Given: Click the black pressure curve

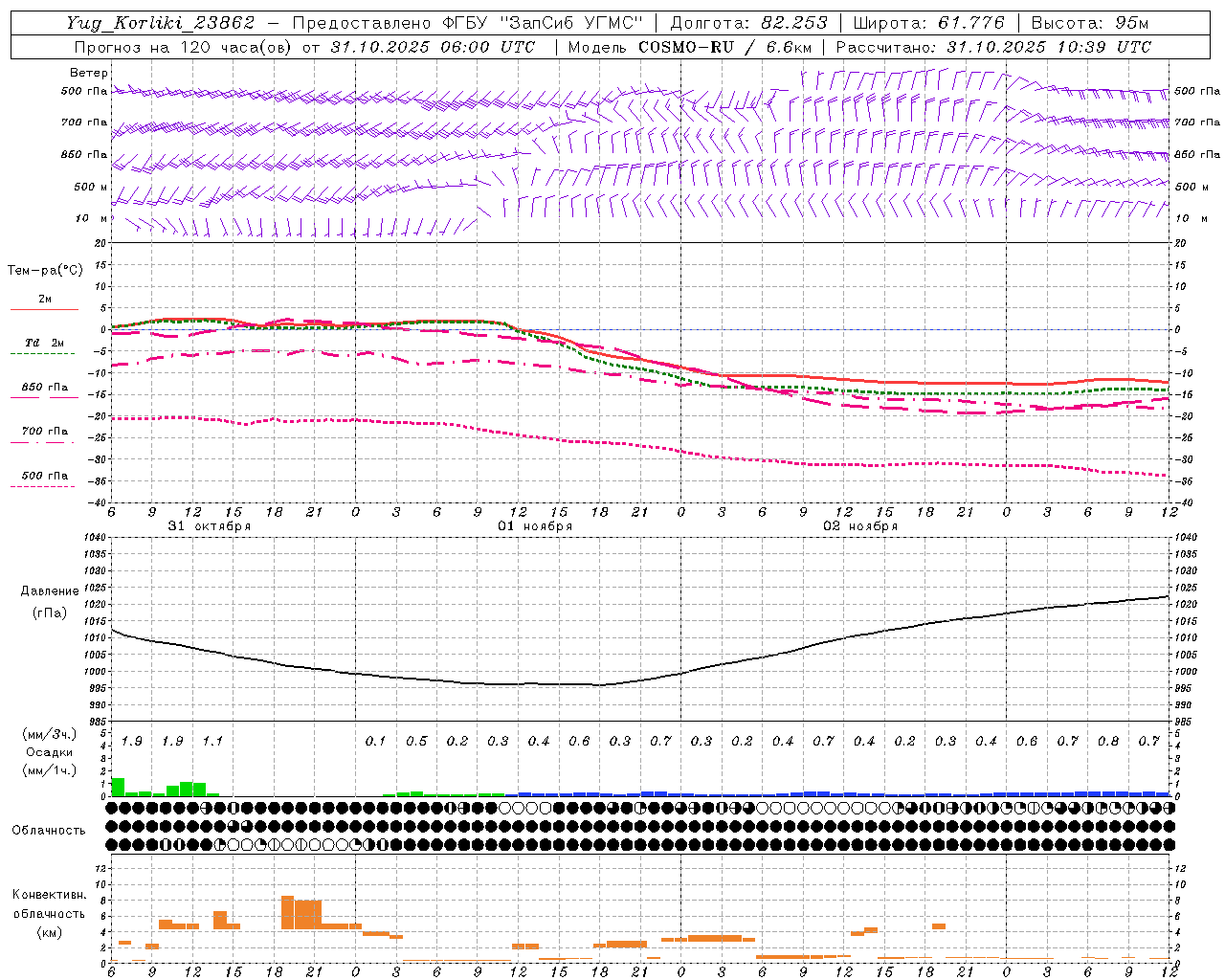Looking at the screenshot, I should coord(640,680).
